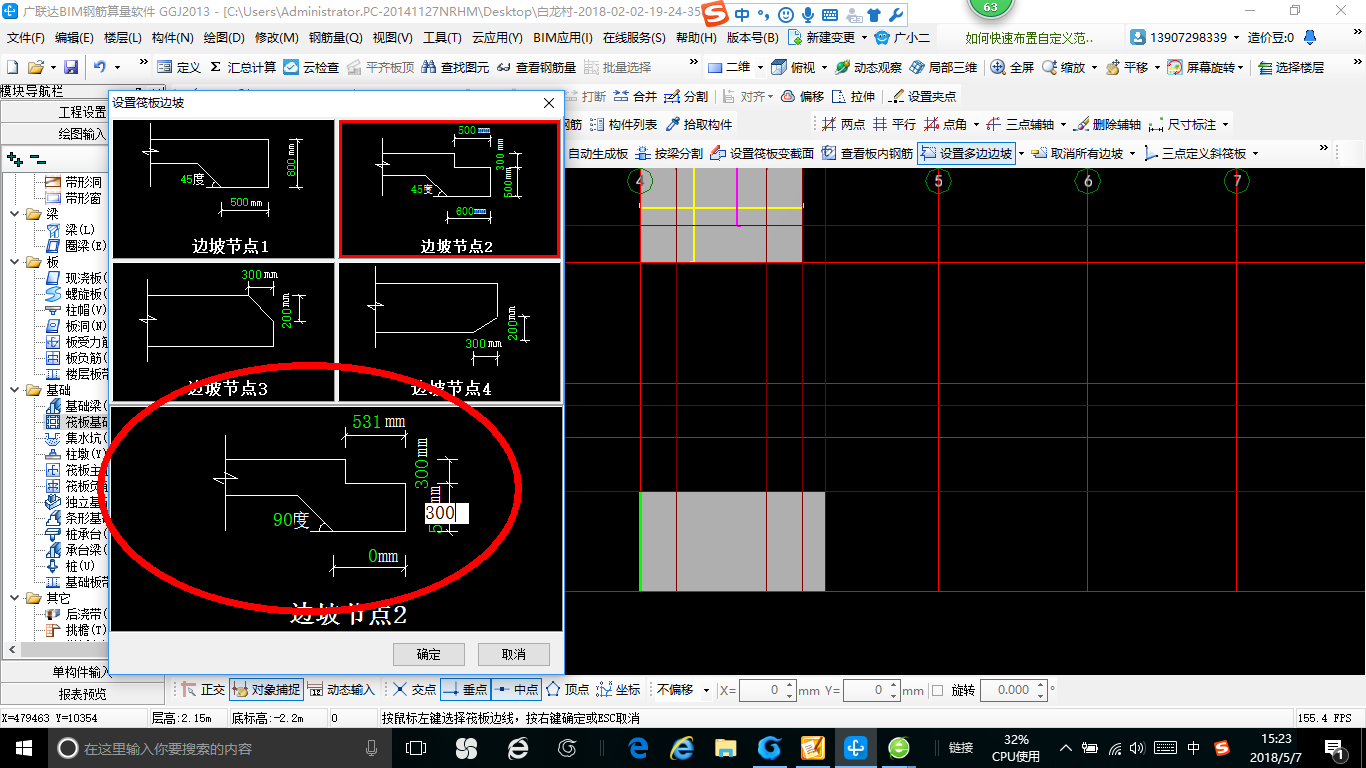Screen dimensions: 1366x768
Task: Click Windows Start button
Action: [22, 748]
